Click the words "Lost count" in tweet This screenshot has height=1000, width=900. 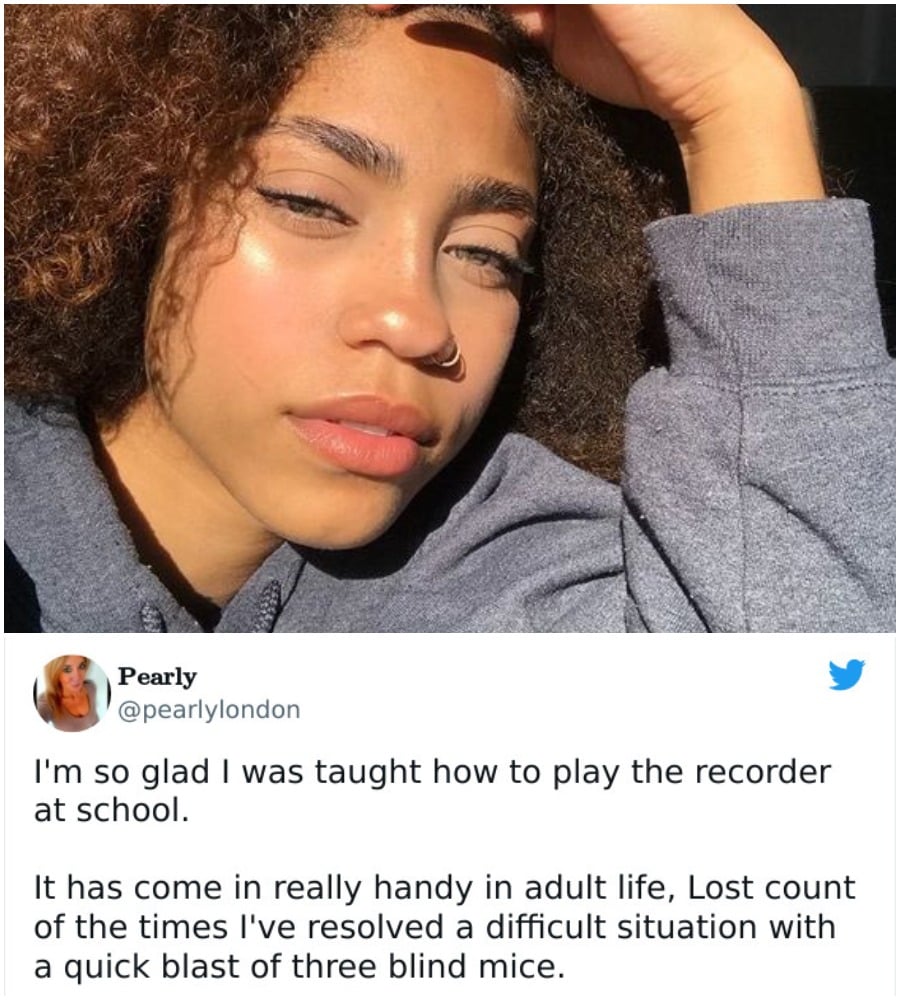click(771, 888)
